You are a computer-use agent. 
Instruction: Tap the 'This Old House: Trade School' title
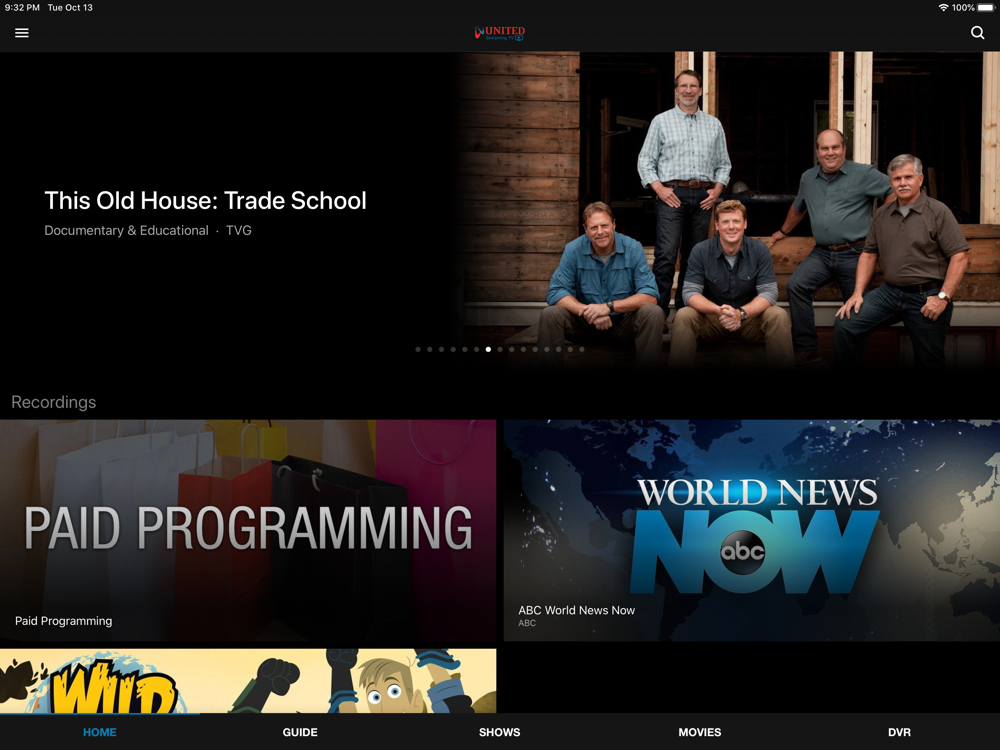[205, 200]
